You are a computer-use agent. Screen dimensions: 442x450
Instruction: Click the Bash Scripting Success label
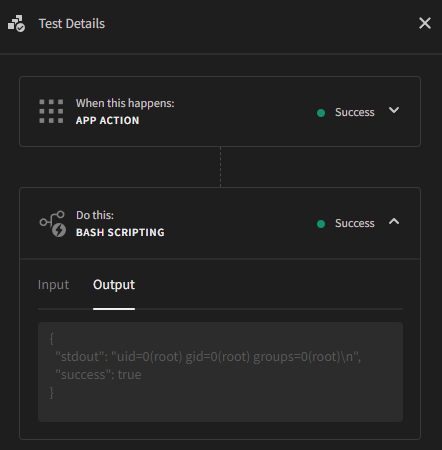355,223
